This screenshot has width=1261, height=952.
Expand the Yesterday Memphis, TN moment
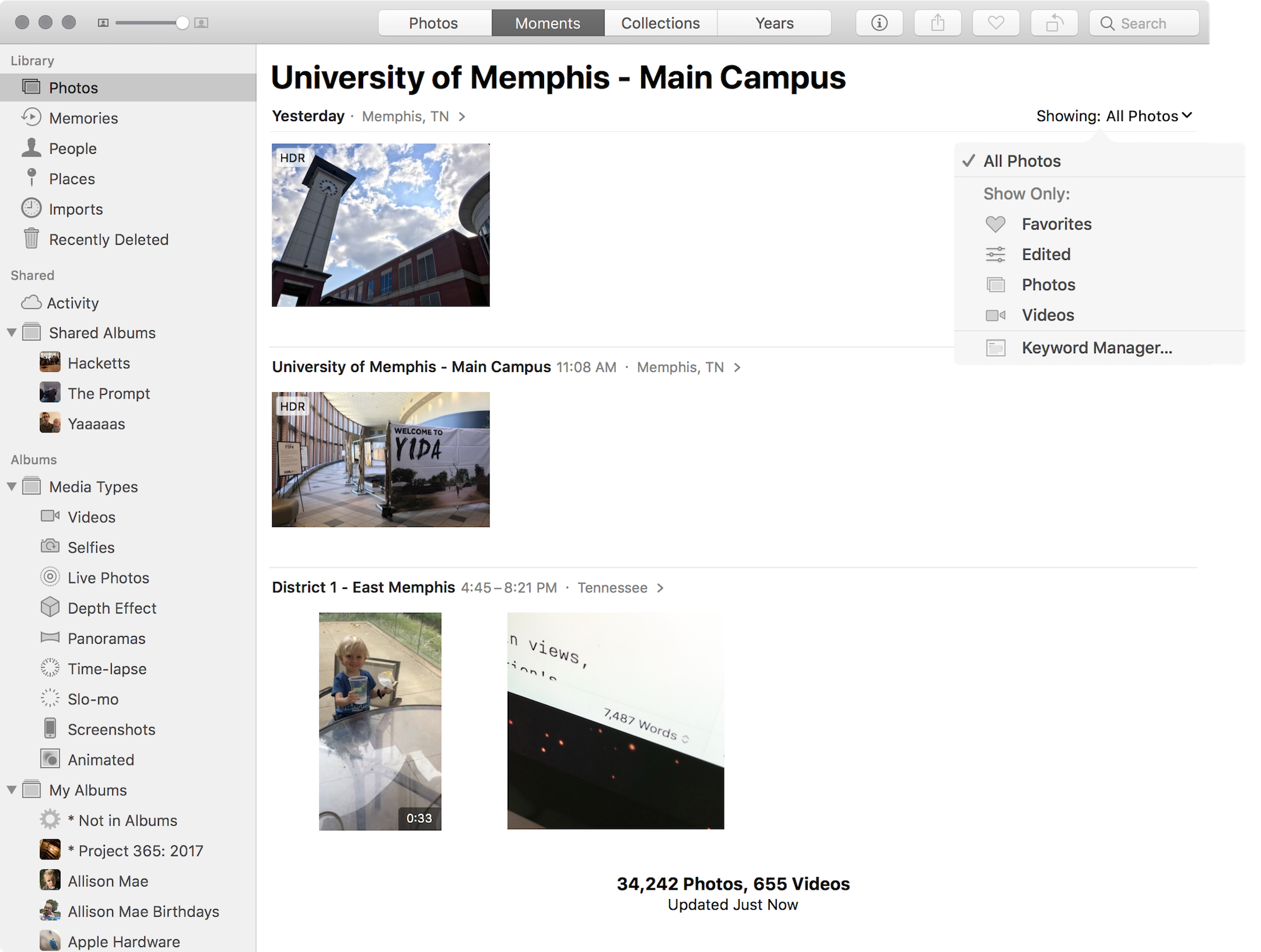pyautogui.click(x=462, y=117)
